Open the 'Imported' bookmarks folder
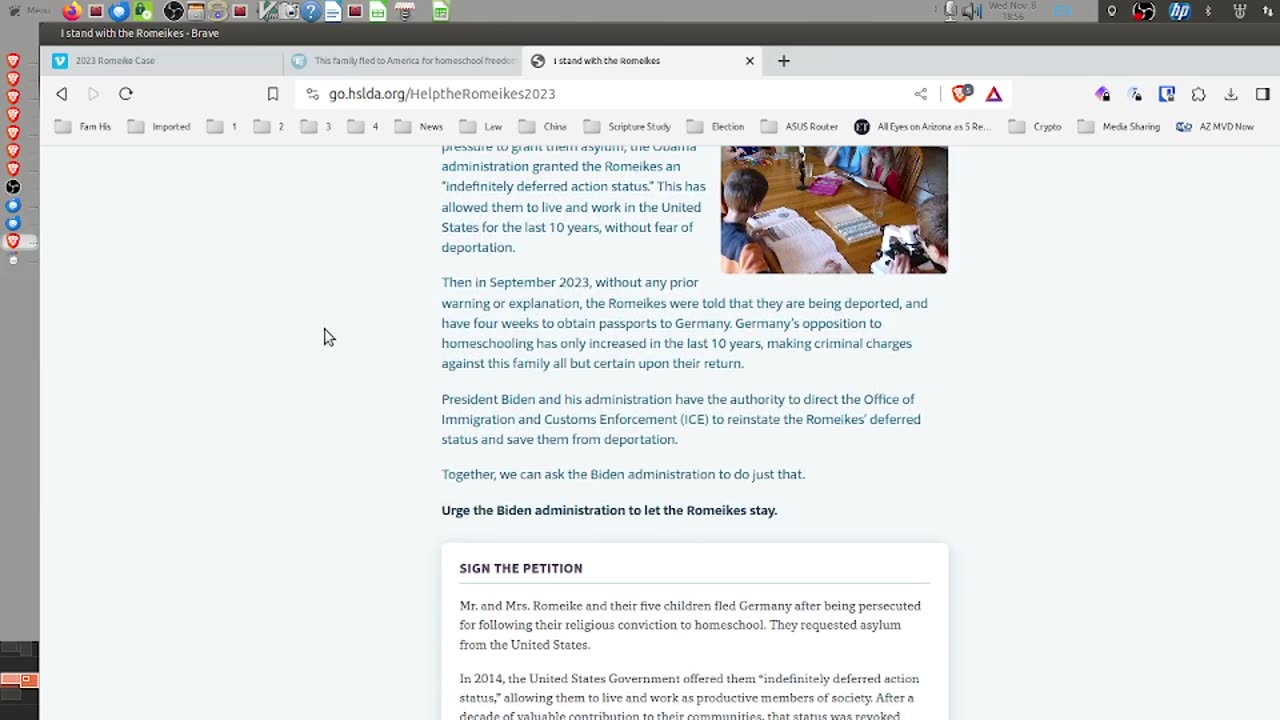 coord(159,127)
